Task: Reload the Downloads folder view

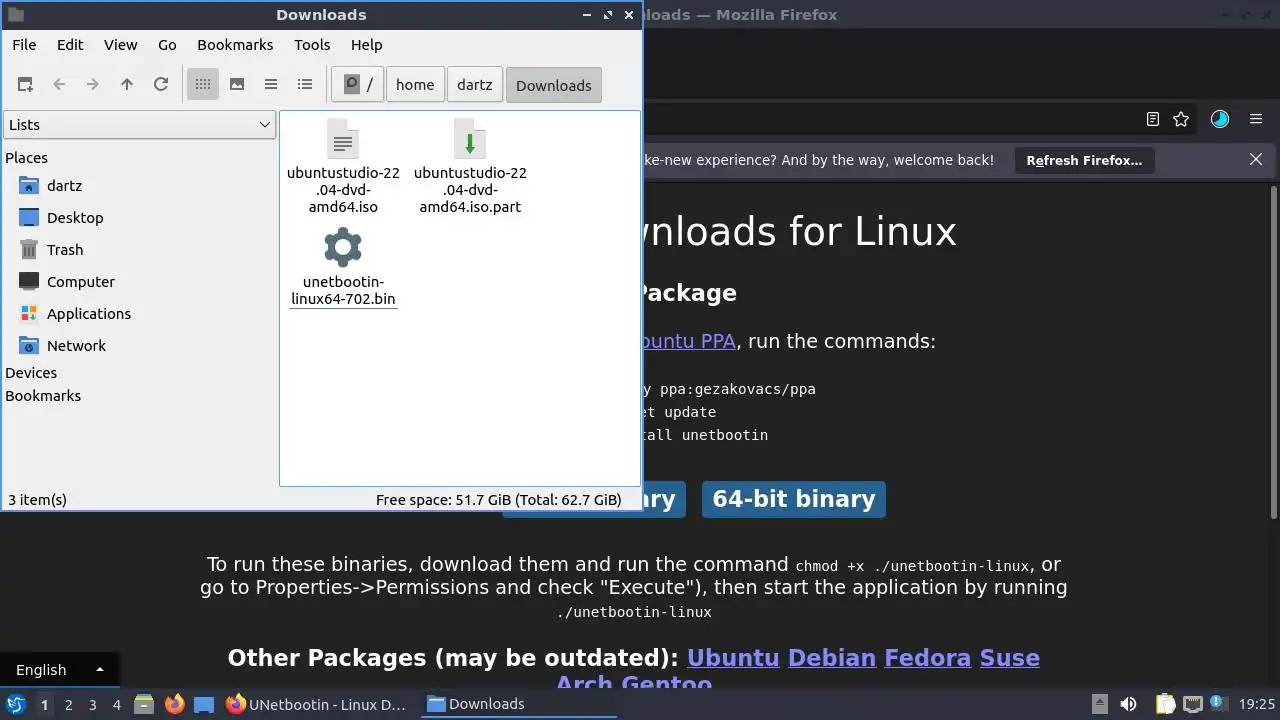Action: pyautogui.click(x=161, y=85)
